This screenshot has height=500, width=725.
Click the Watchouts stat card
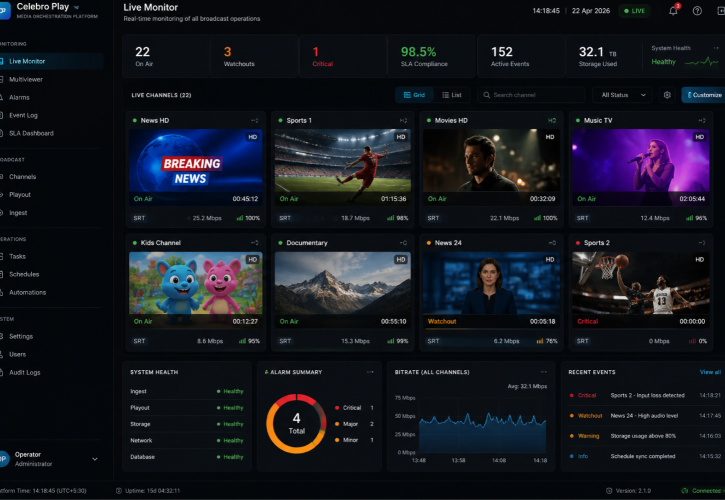254,56
